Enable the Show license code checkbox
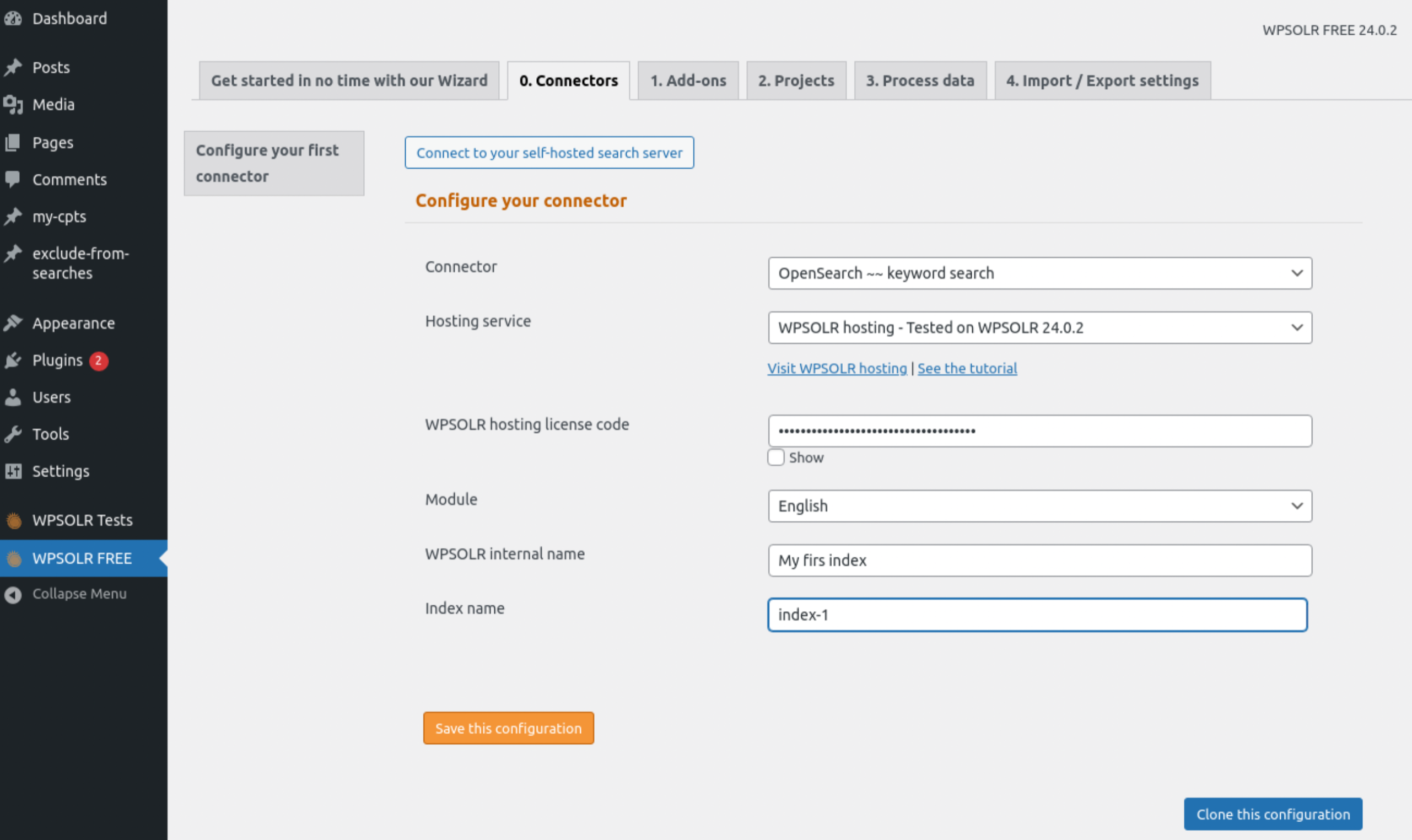 point(776,457)
